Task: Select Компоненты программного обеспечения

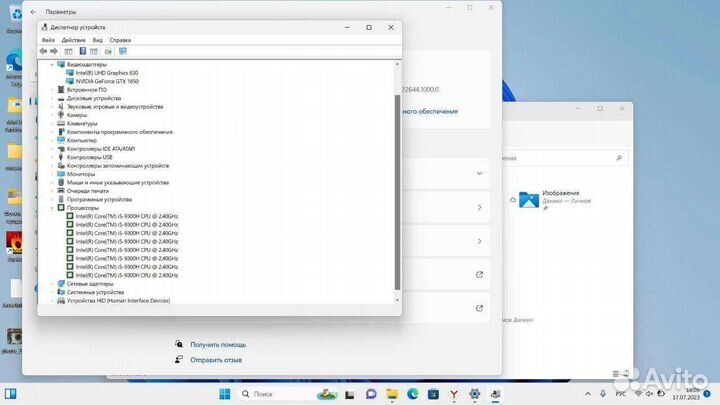Action: point(120,132)
